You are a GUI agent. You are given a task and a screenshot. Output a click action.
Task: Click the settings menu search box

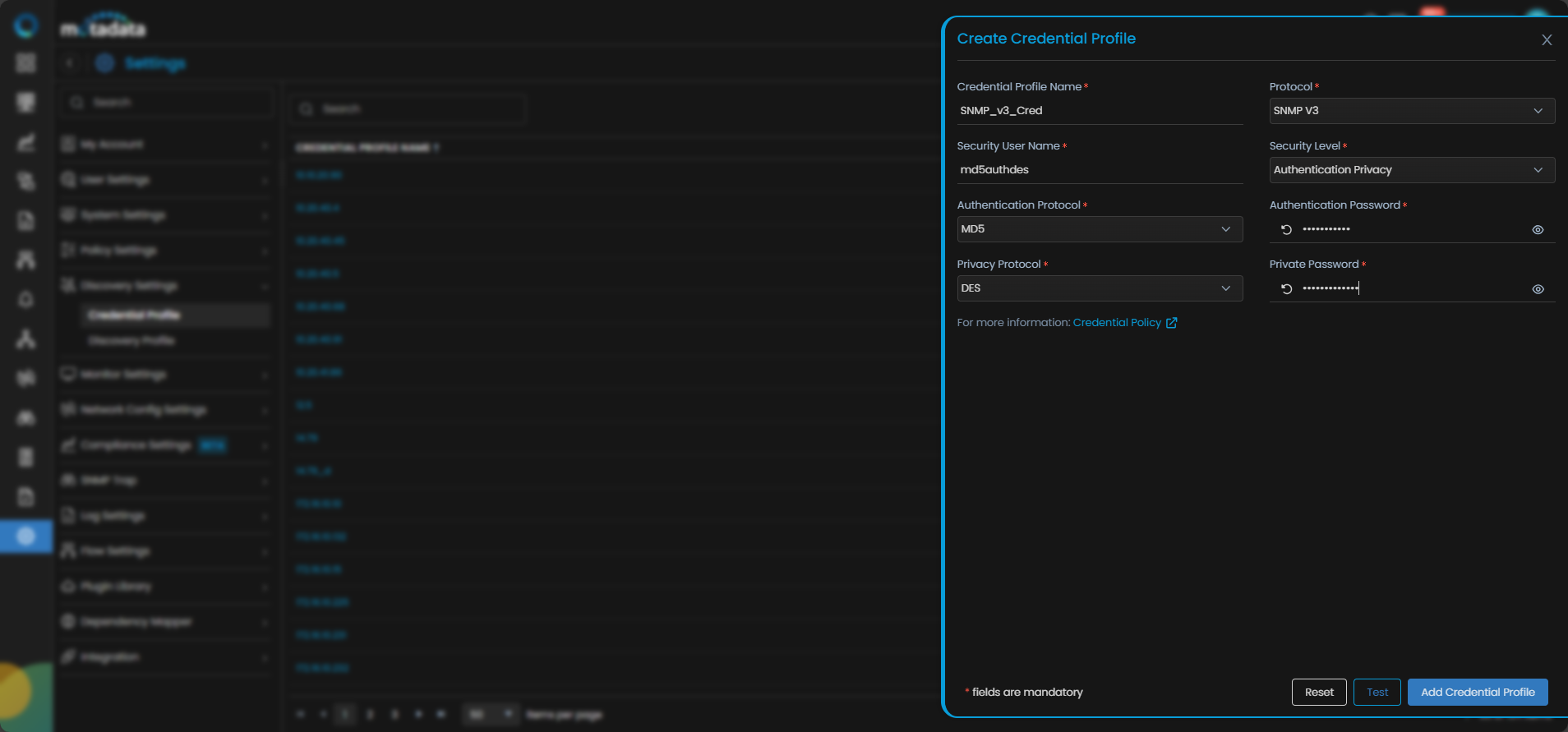tap(167, 103)
